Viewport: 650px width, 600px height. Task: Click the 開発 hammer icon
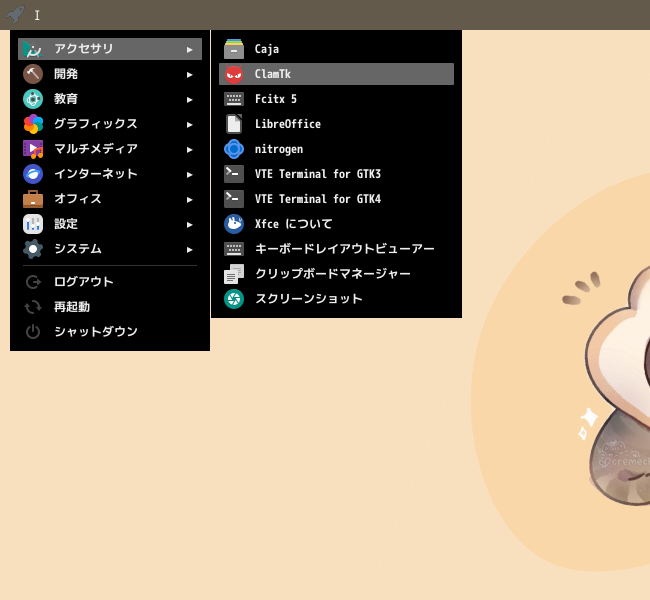click(x=33, y=74)
